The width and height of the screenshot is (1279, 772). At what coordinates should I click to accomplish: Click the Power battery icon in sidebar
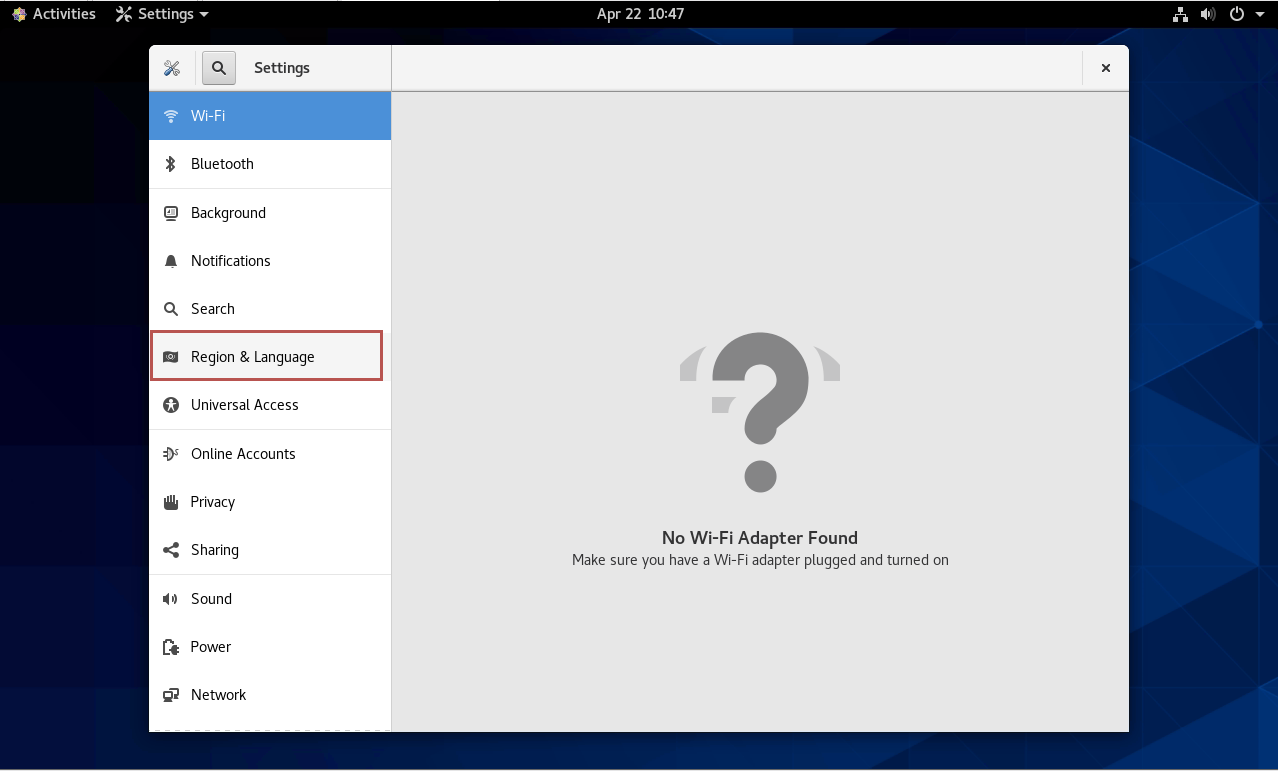click(x=171, y=647)
